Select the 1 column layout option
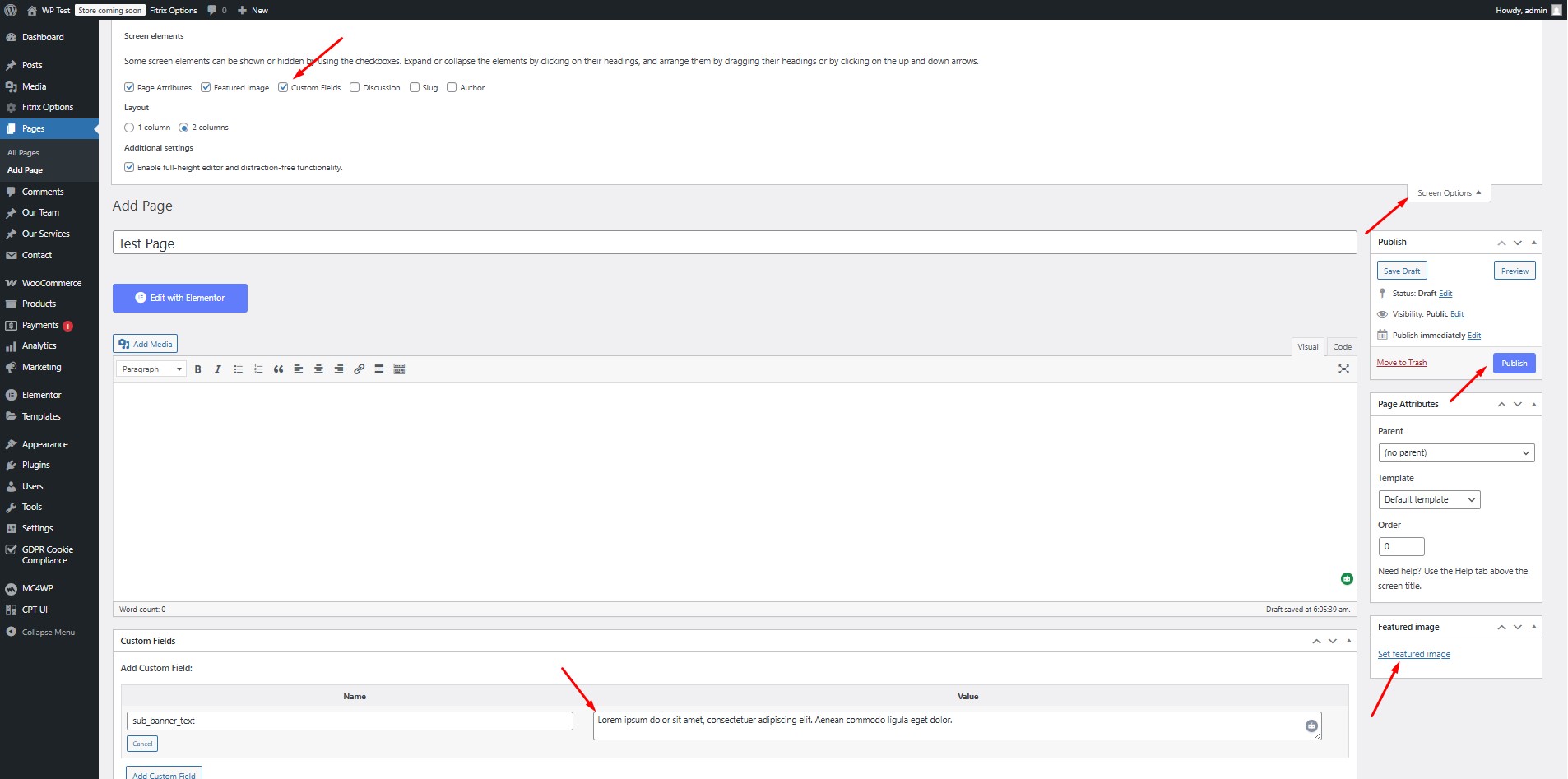Screen dimensions: 1568x779 [x=129, y=128]
